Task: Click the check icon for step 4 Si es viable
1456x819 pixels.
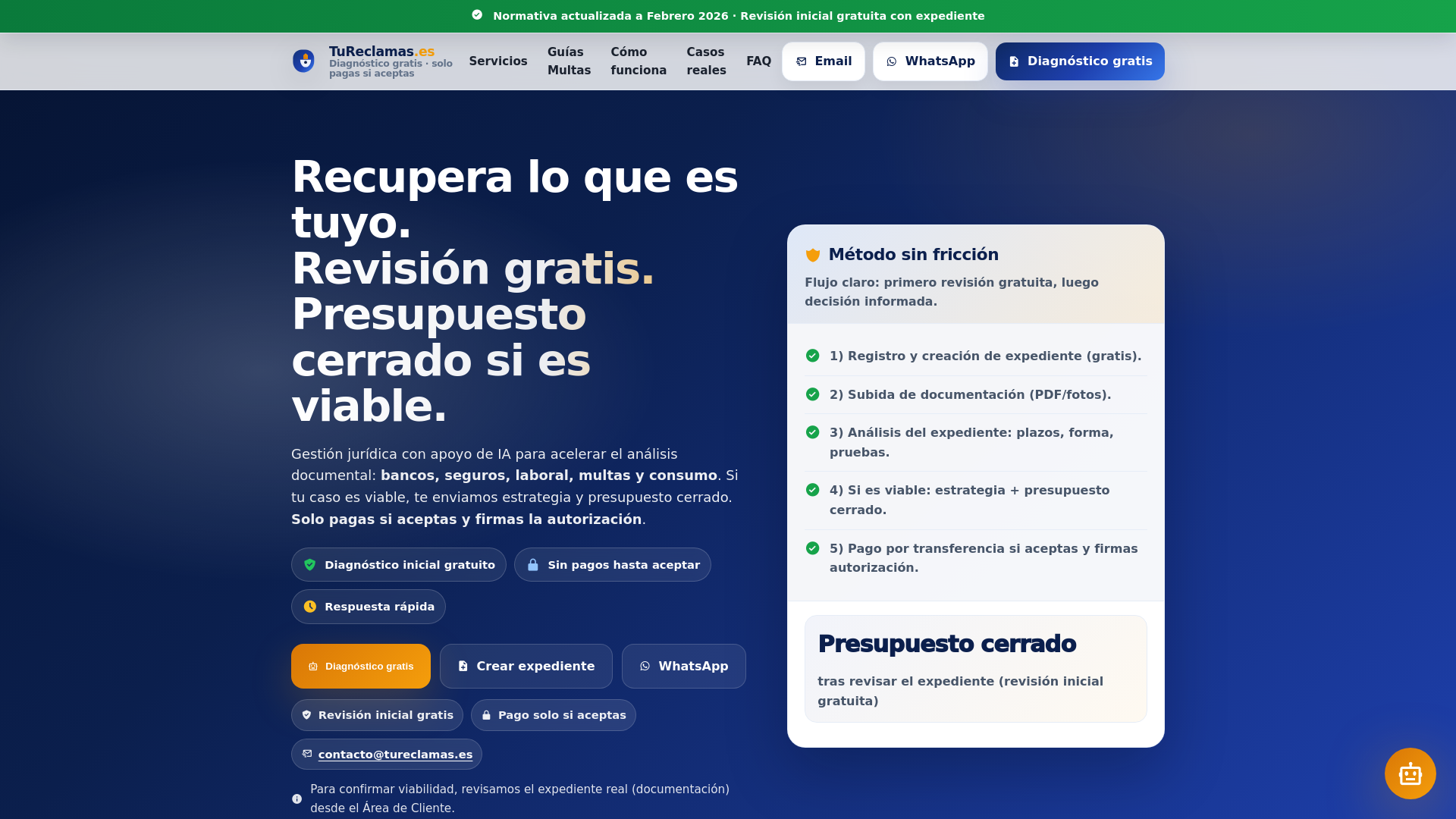Action: pyautogui.click(x=813, y=490)
